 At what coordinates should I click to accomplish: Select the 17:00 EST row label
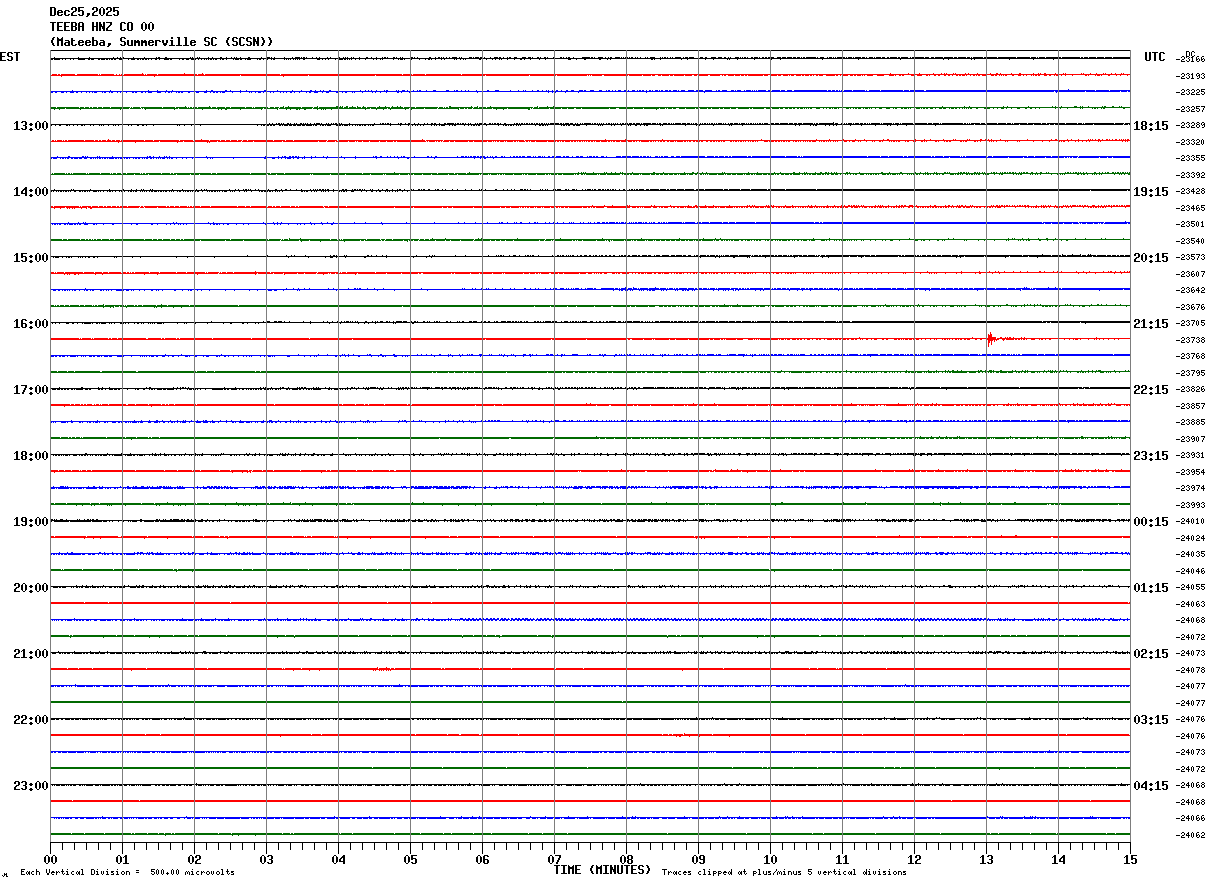click(31, 390)
